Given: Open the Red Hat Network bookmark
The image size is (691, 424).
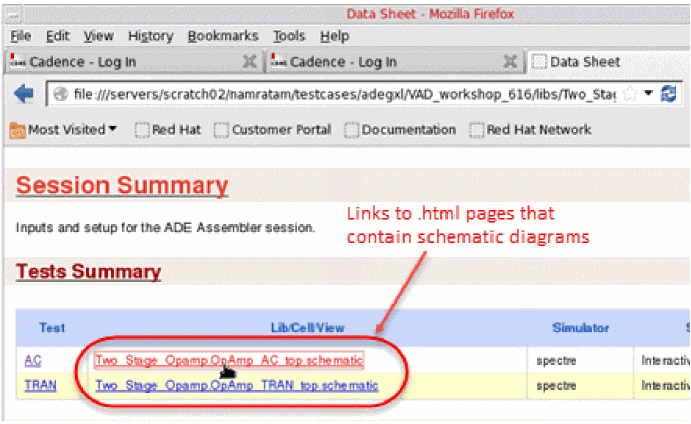Looking at the screenshot, I should [530, 130].
